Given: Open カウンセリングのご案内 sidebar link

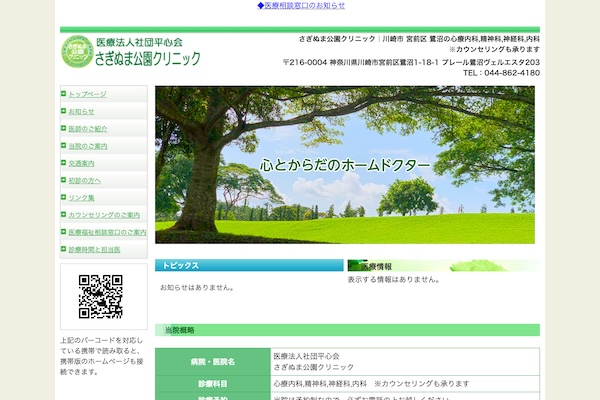Looking at the screenshot, I should pyautogui.click(x=104, y=215).
